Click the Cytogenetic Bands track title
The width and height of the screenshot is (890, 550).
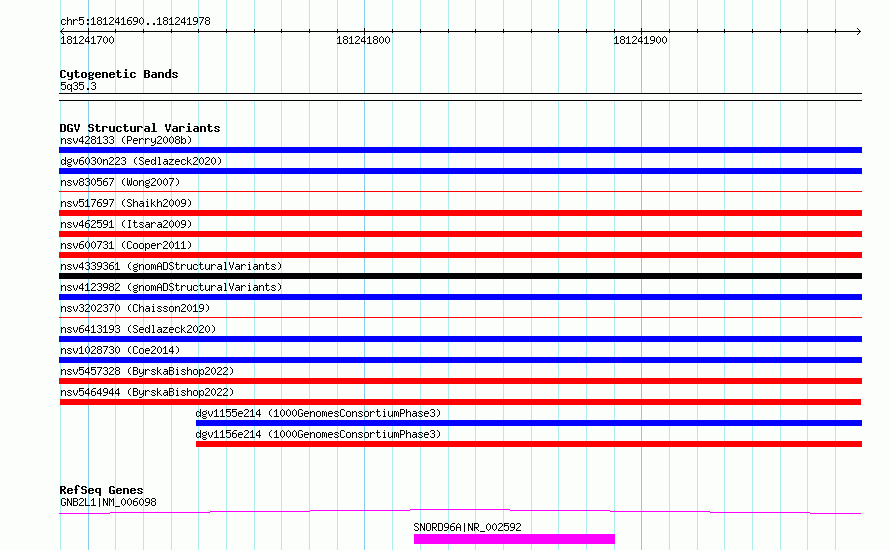click(119, 74)
